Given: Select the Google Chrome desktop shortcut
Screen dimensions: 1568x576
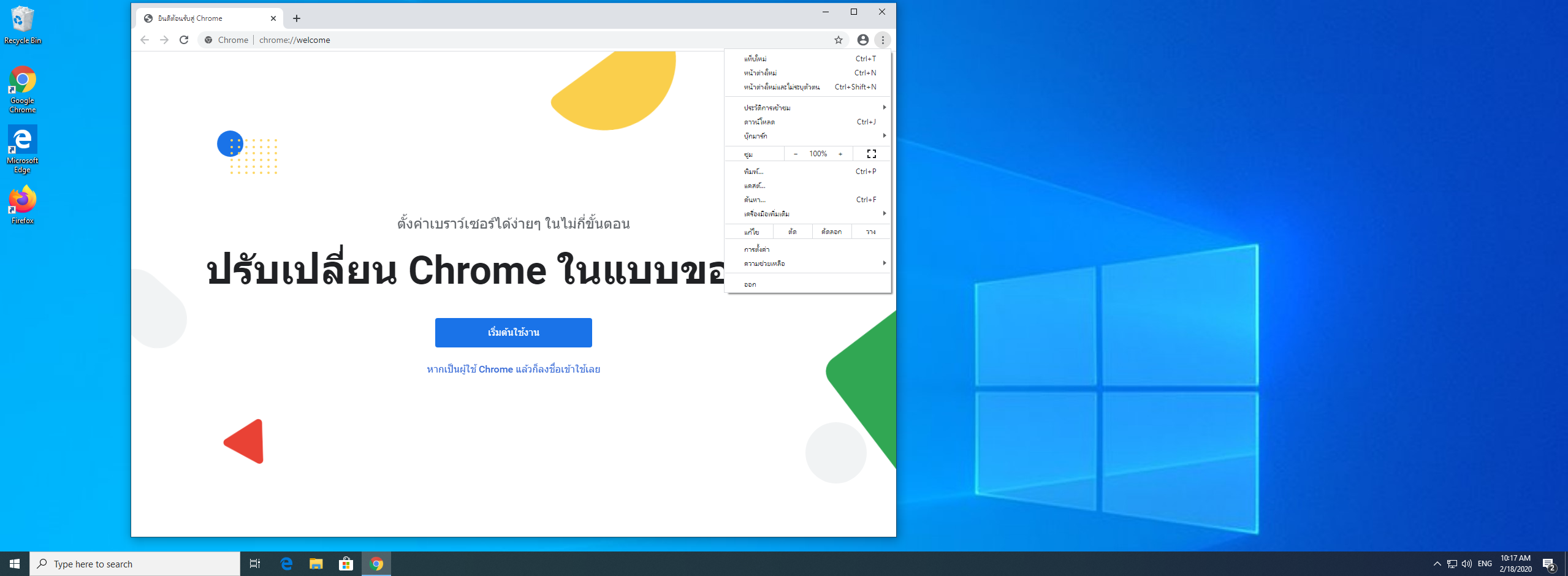Looking at the screenshot, I should (23, 89).
